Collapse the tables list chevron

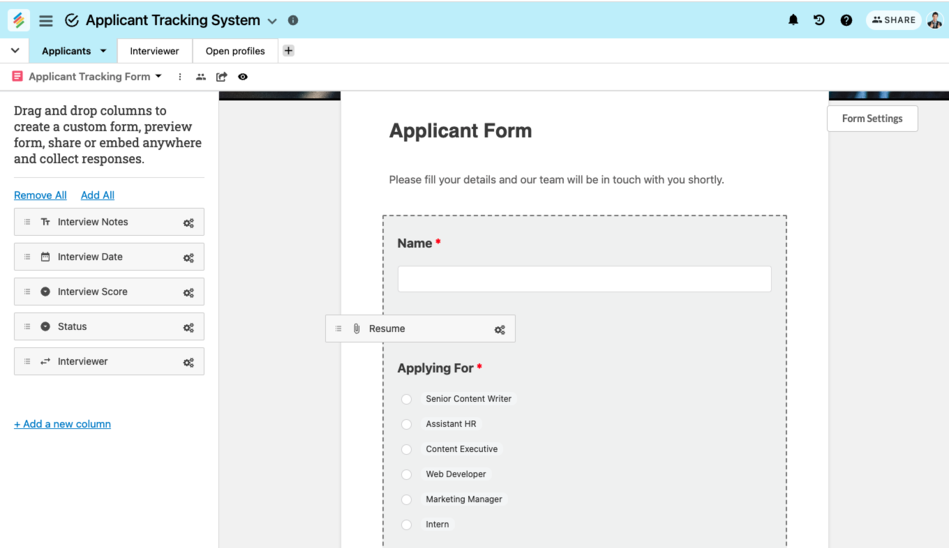click(15, 51)
